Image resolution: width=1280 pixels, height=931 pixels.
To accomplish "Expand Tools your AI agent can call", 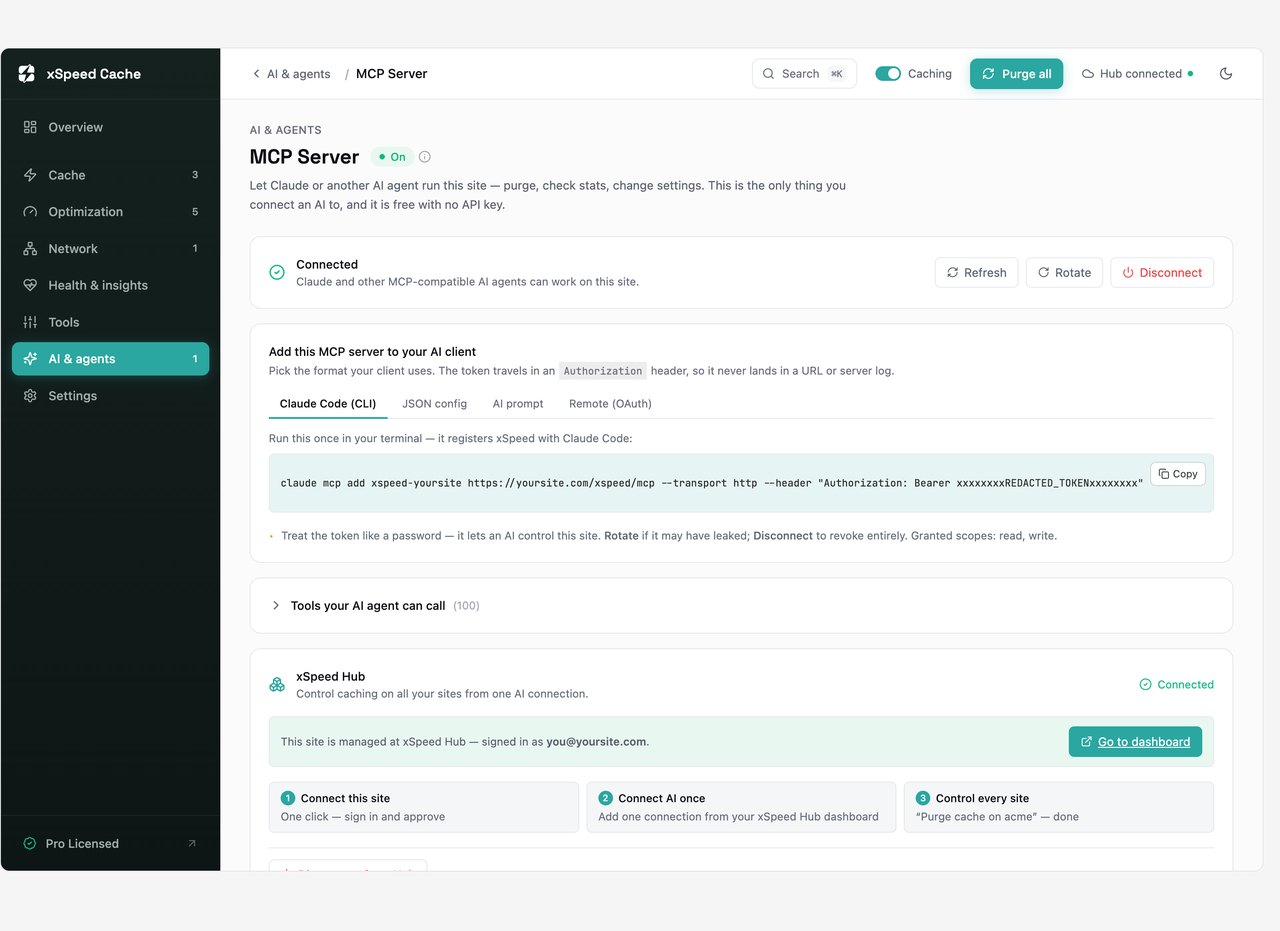I will 741,606.
